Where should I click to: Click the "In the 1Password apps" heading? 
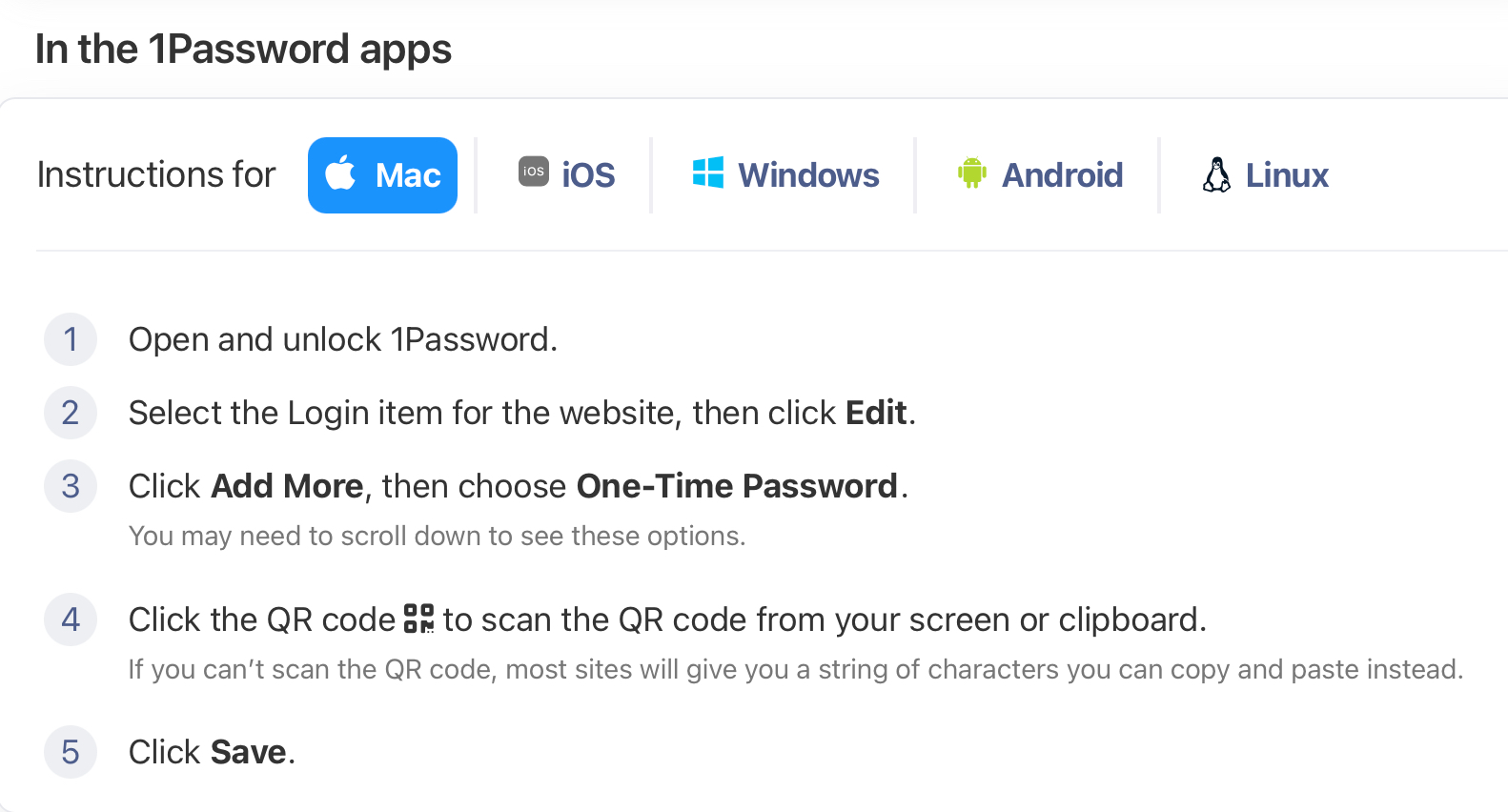coord(243,50)
